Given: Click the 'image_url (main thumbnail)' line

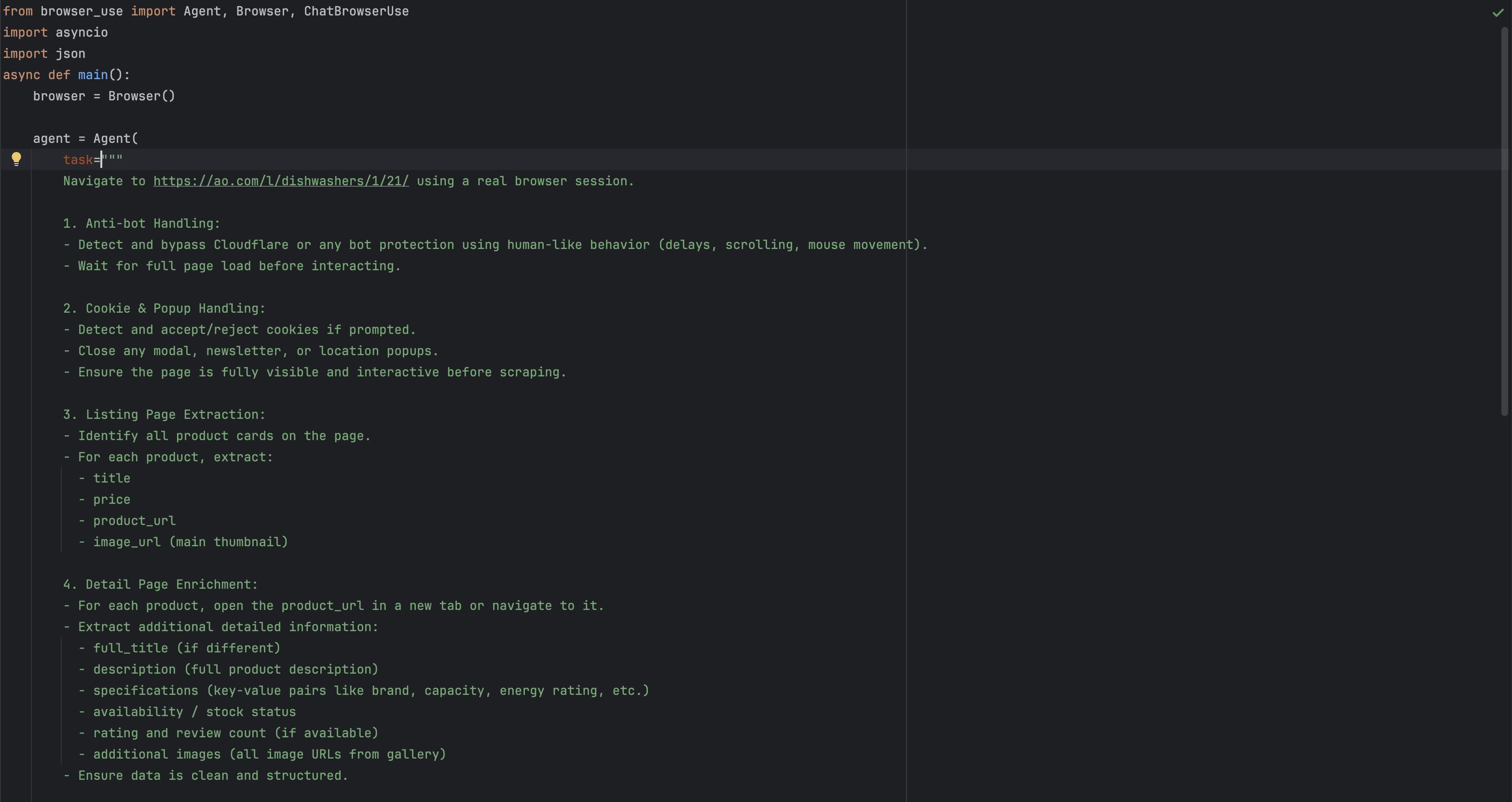Looking at the screenshot, I should (190, 542).
